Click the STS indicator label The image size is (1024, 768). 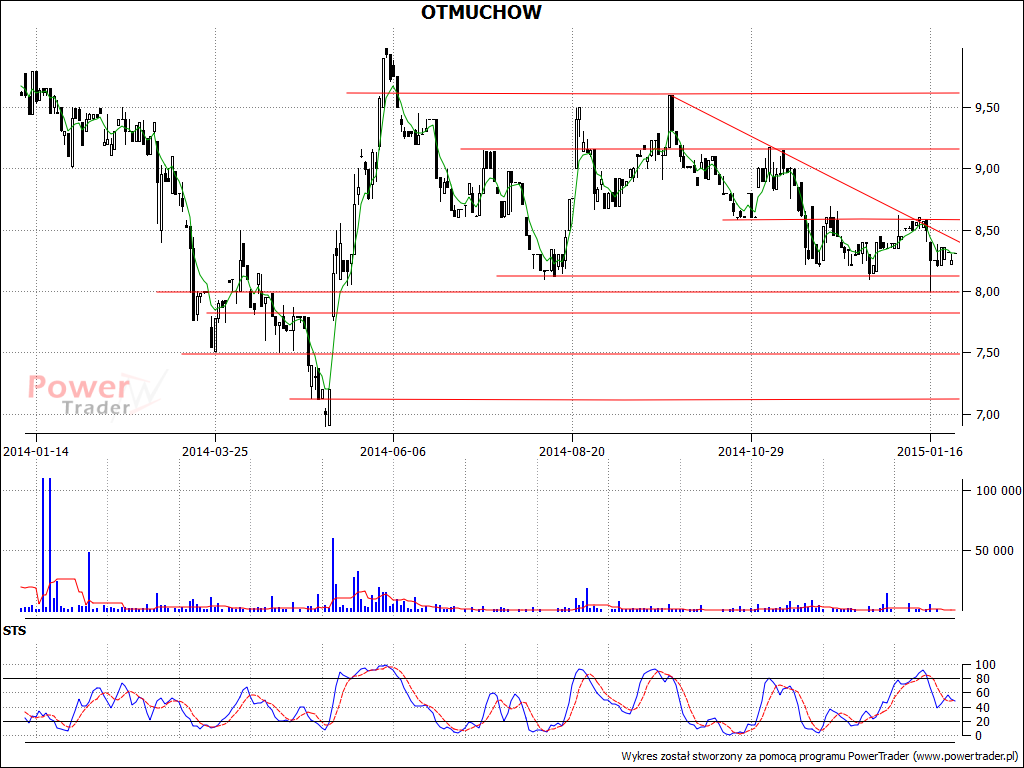pyautogui.click(x=14, y=632)
